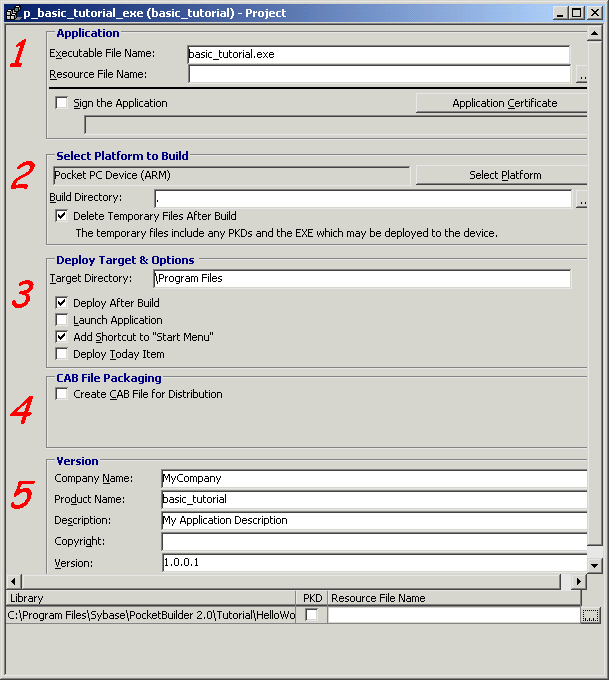The height and width of the screenshot is (680, 609).
Task: Click the Resource File Name column header
Action: pyautogui.click(x=454, y=598)
